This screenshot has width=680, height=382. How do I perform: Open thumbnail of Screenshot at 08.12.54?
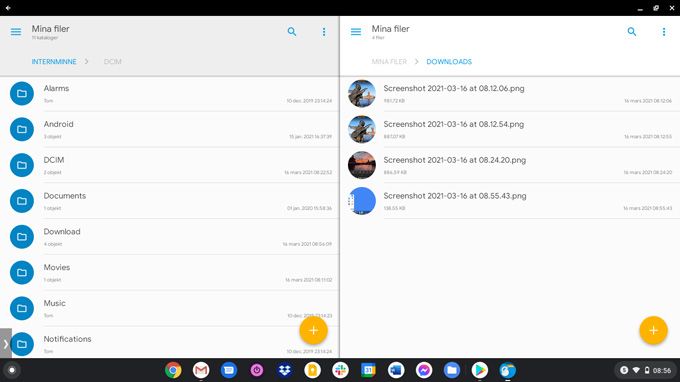coord(362,129)
